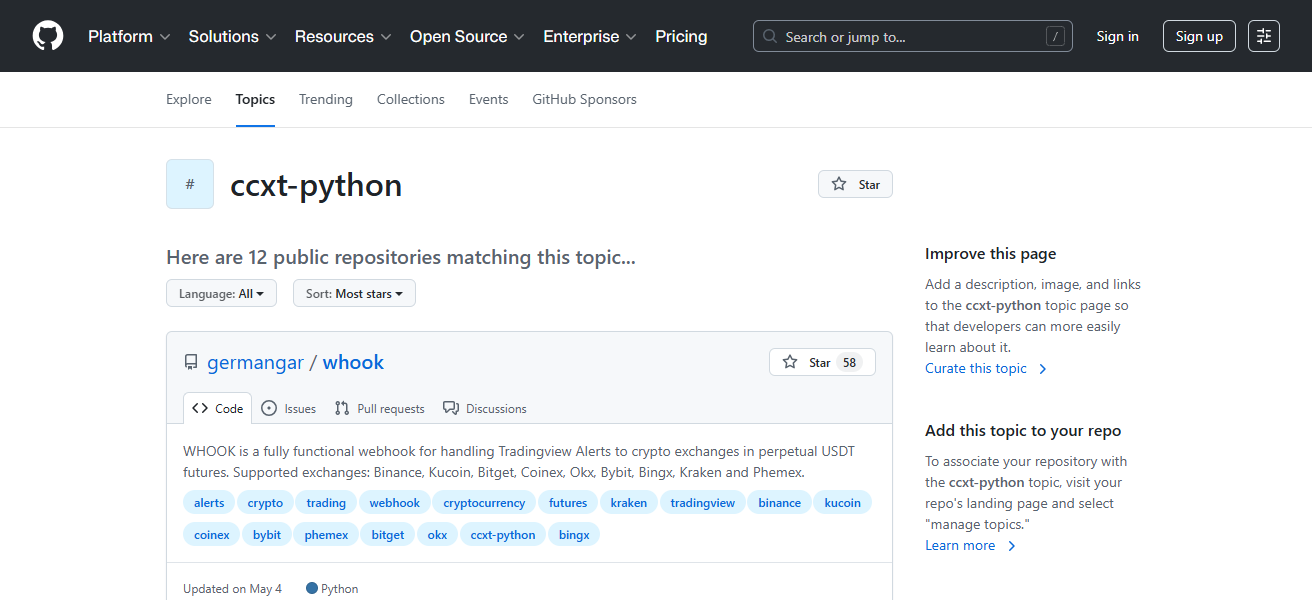Expand the Open Source menu
Image resolution: width=1312 pixels, height=600 pixels.
point(467,36)
